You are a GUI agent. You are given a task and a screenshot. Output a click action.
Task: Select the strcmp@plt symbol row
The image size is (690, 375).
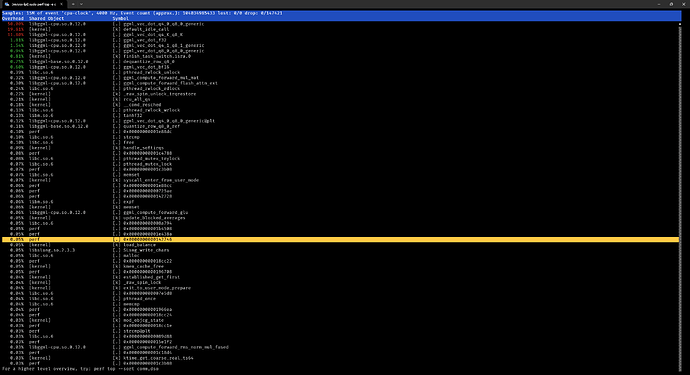tap(341, 331)
